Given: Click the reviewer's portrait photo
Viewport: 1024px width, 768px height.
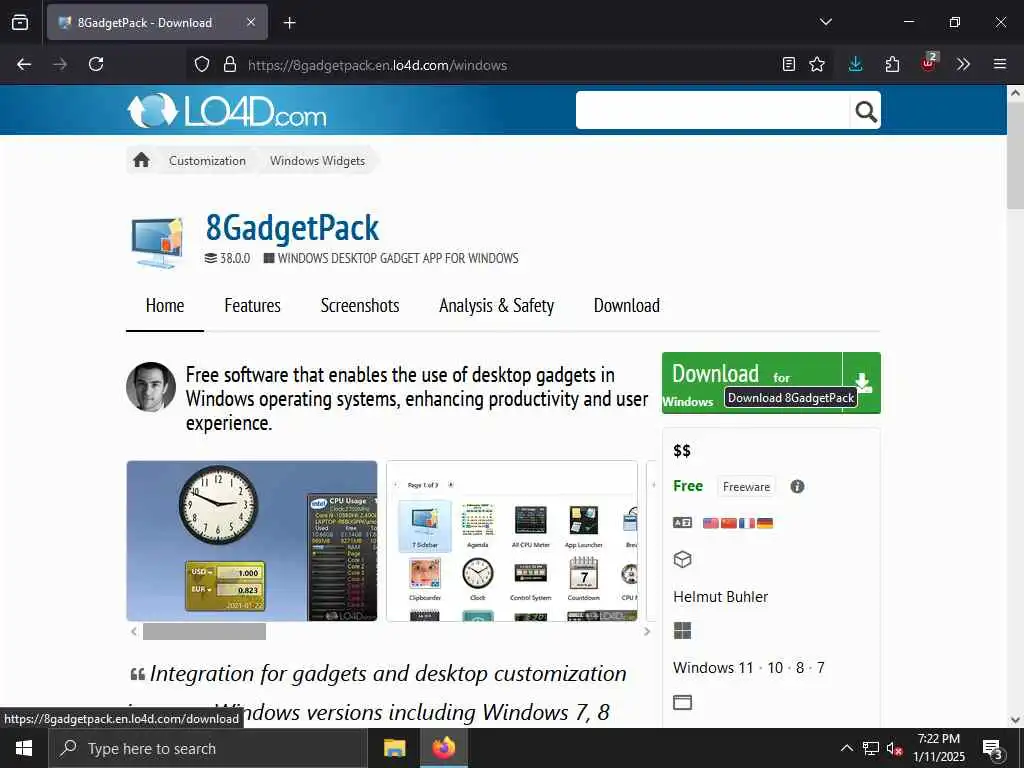Looking at the screenshot, I should click(x=151, y=387).
